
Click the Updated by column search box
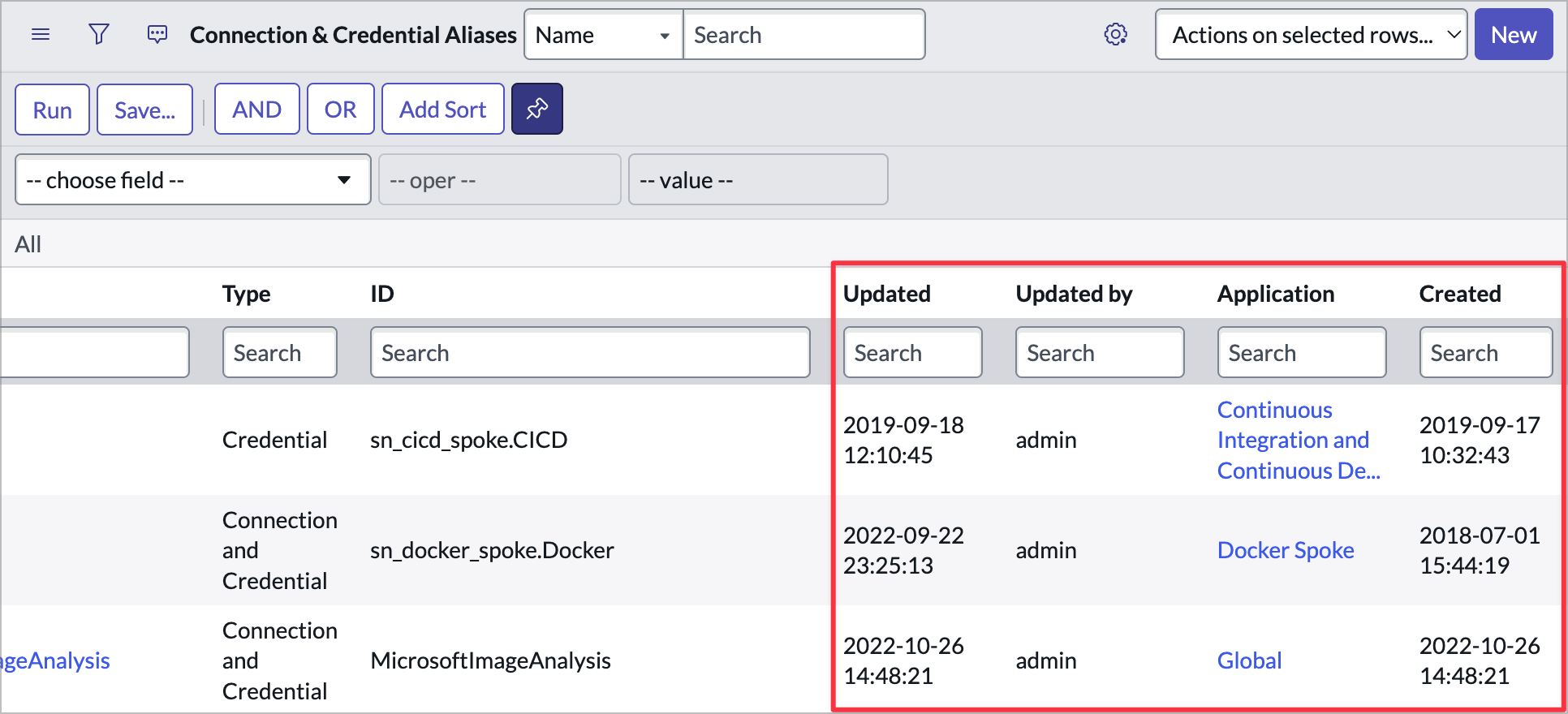tap(1099, 353)
